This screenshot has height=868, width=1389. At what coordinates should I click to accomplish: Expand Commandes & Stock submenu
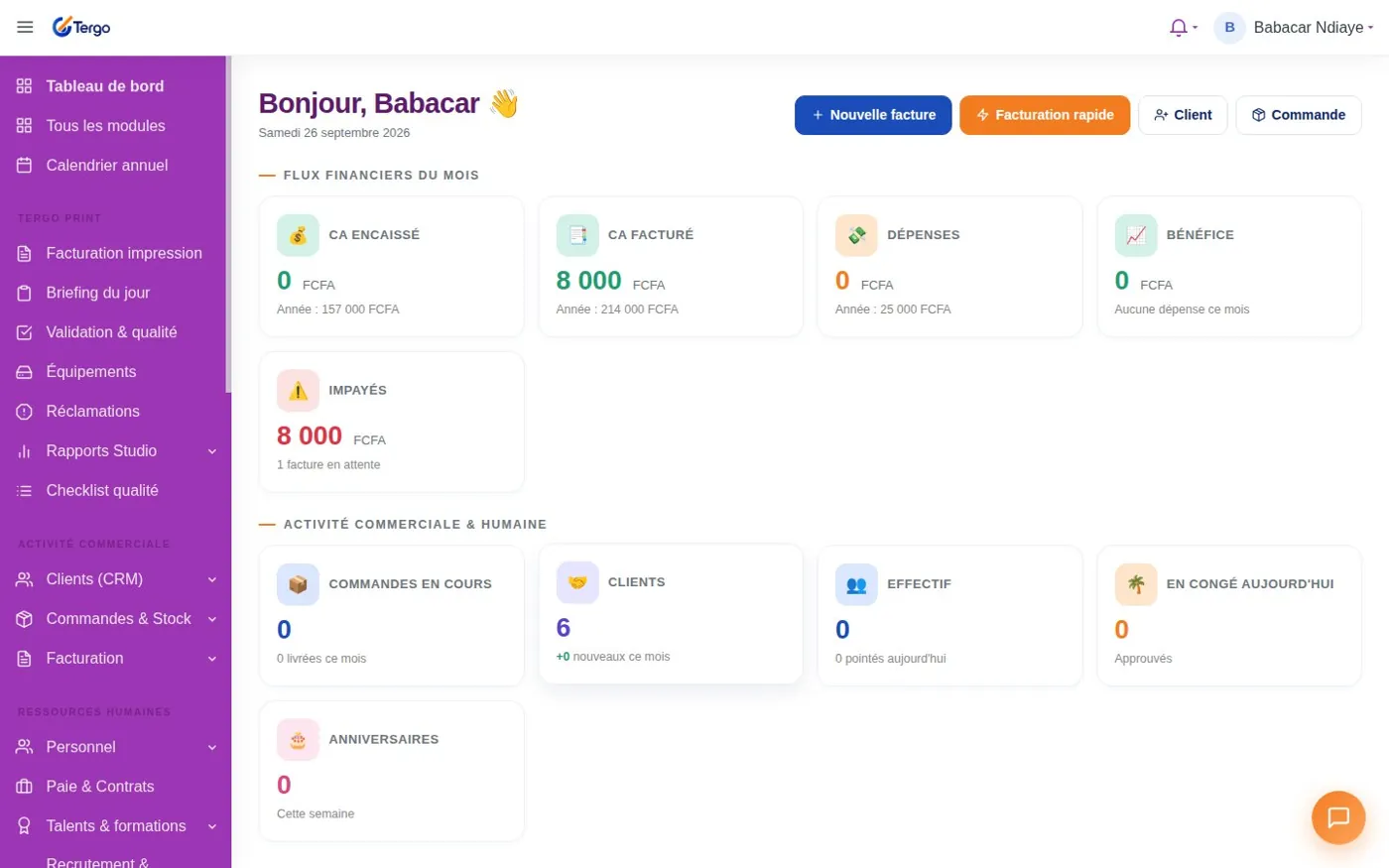click(x=211, y=619)
